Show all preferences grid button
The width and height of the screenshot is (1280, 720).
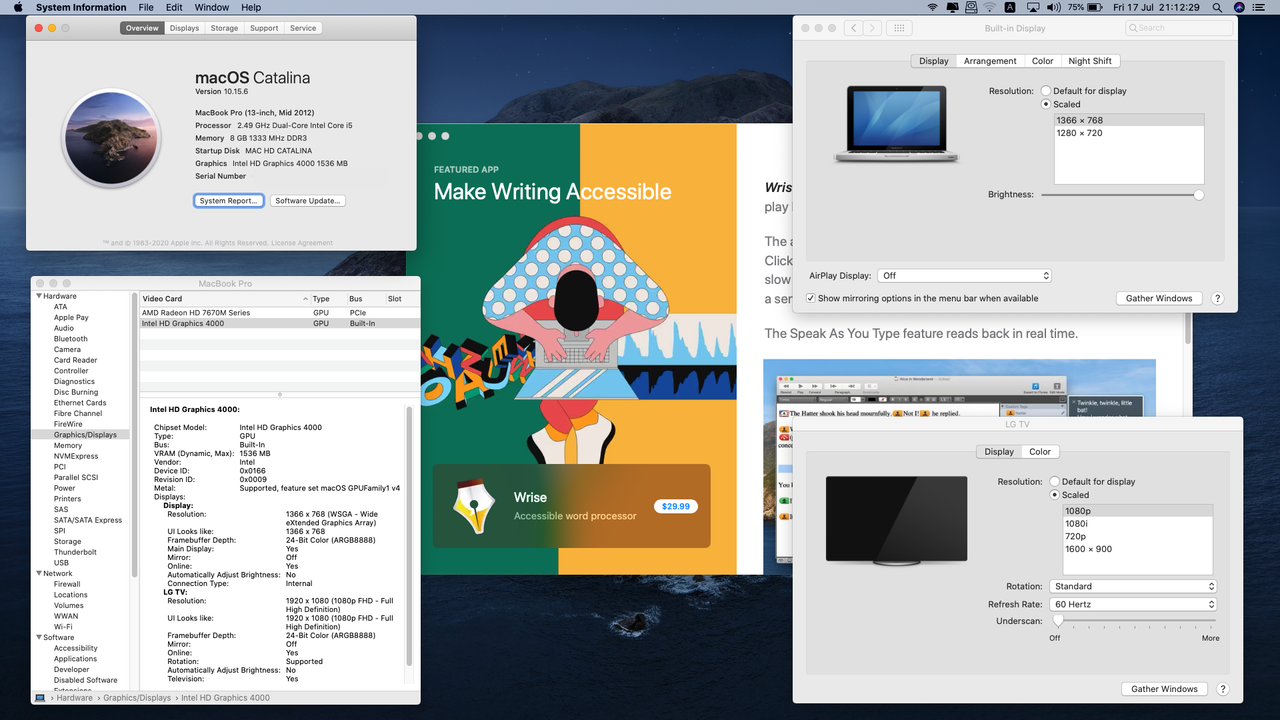pyautogui.click(x=899, y=28)
